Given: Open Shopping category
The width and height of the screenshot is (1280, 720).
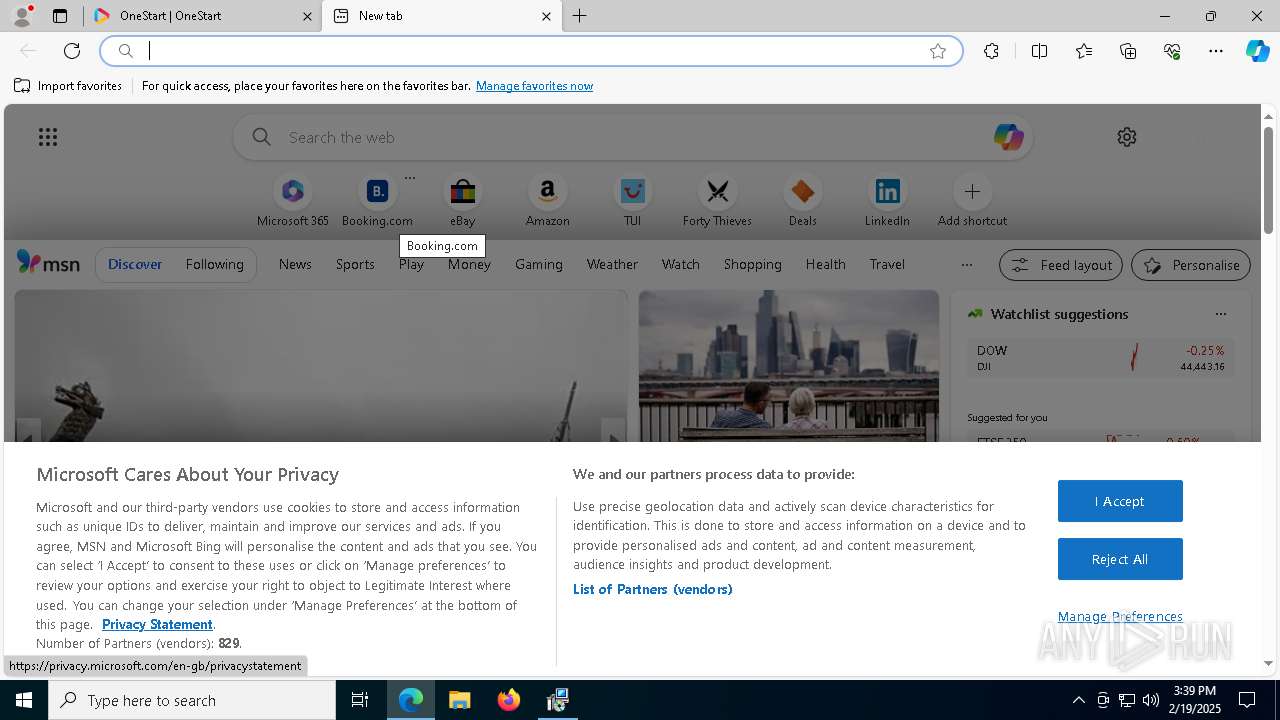Looking at the screenshot, I should tap(753, 264).
